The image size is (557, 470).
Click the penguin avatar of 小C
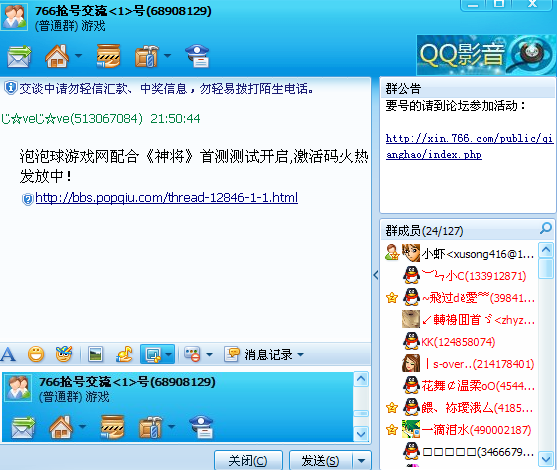click(x=411, y=275)
